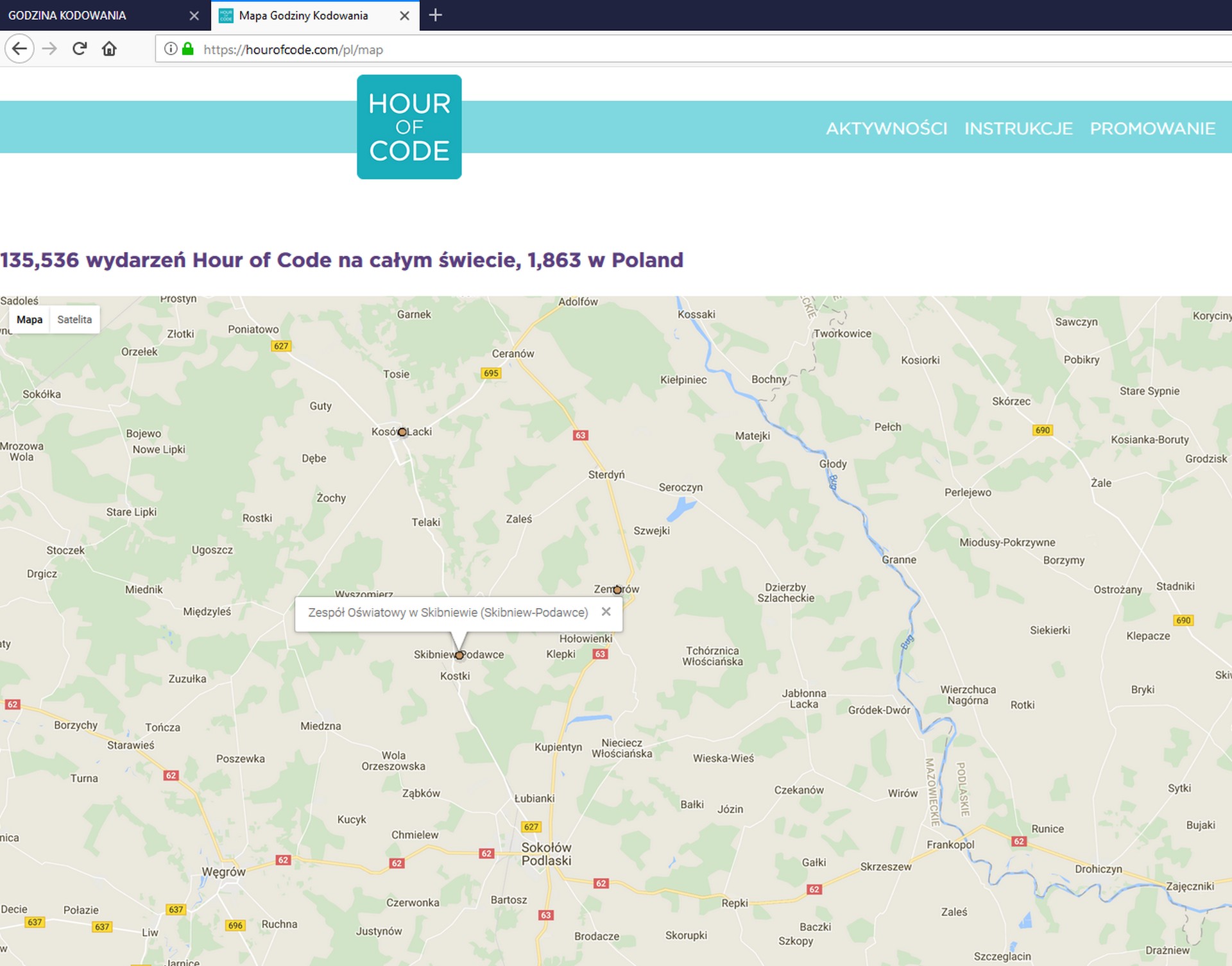Screen dimensions: 1232x966
Task: Click road 695 badge near Ceranów
Action: tap(491, 373)
